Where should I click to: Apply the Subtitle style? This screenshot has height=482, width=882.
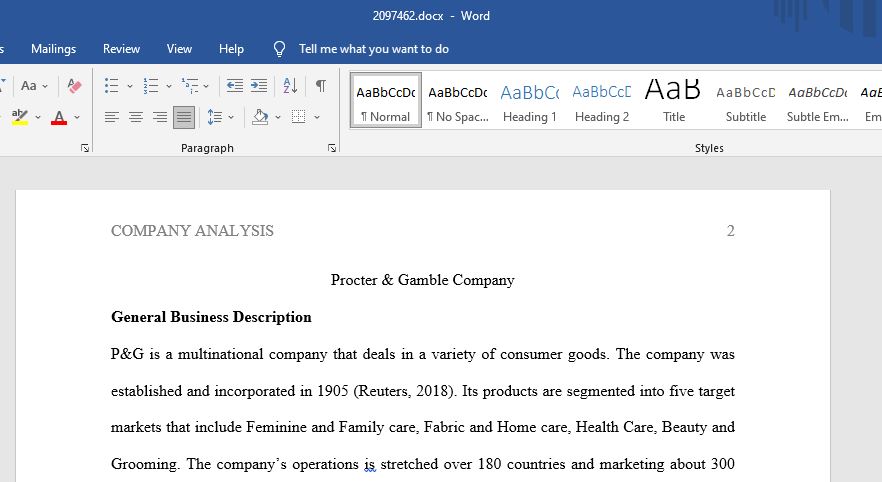(745, 101)
